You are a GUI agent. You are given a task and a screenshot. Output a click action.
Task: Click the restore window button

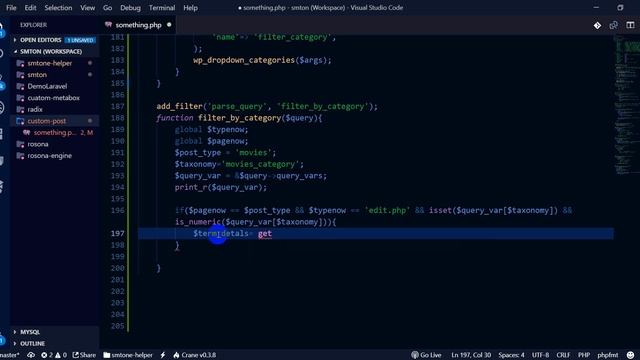620,8
